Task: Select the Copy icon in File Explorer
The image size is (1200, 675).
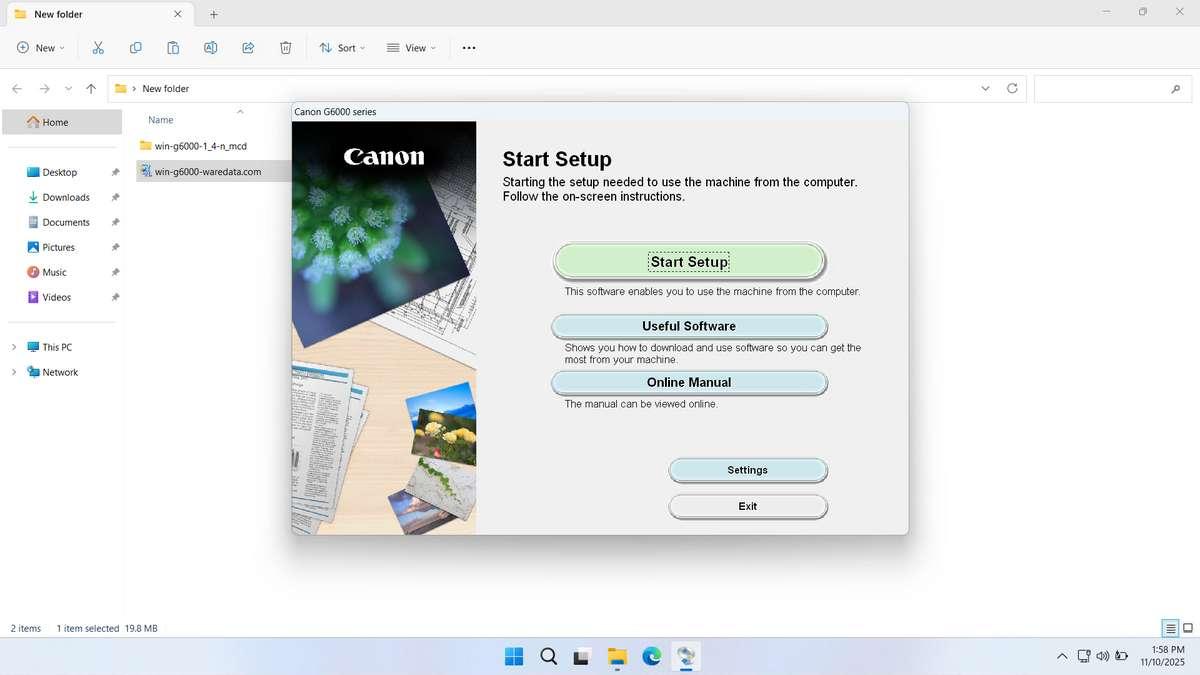Action: [x=135, y=47]
